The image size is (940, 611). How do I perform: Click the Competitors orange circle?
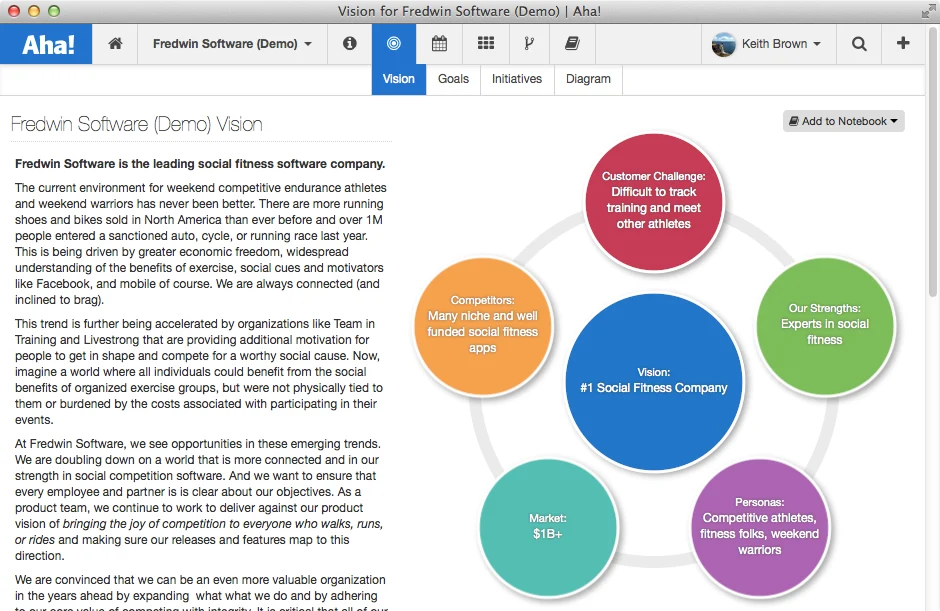(483, 326)
